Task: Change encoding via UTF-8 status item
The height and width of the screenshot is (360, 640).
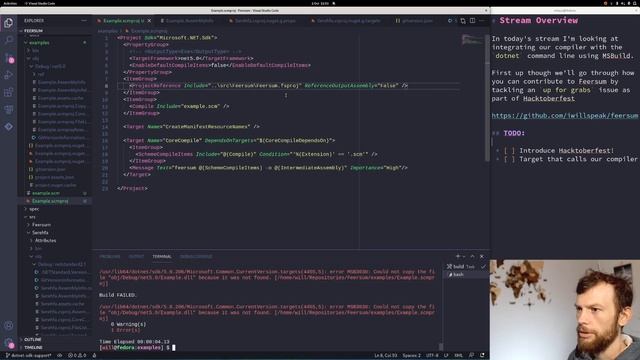Action: click(432, 356)
